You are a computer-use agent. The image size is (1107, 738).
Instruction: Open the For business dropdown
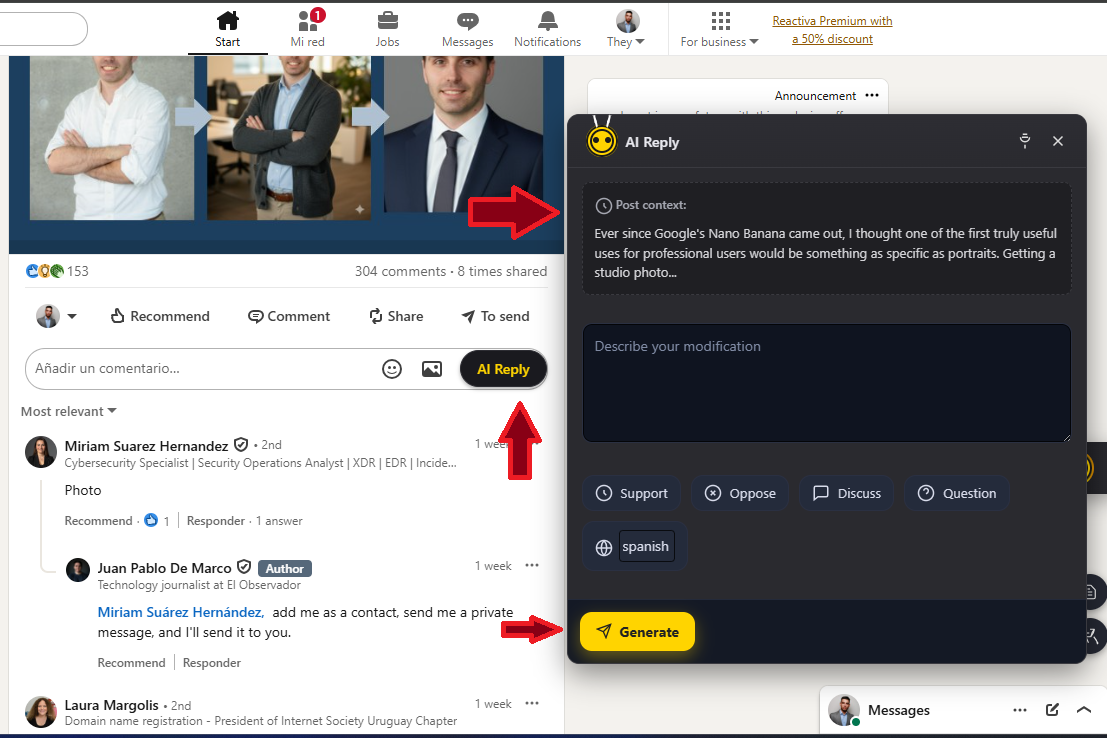[719, 30]
